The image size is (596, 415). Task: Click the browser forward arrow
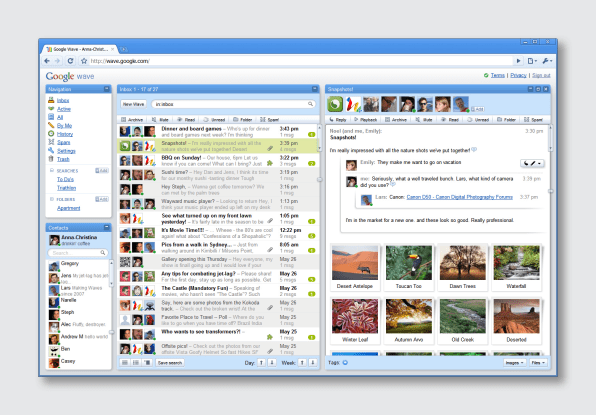point(57,61)
